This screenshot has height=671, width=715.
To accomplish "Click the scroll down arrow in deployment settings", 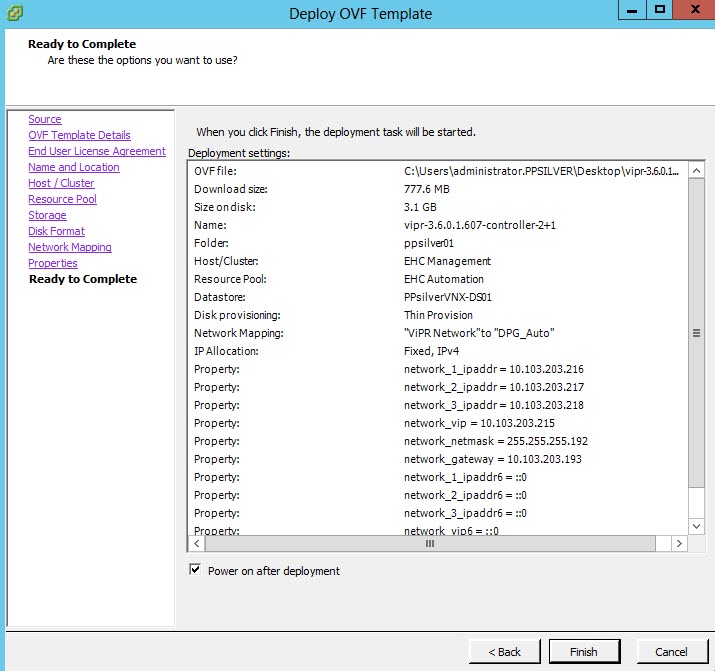I will point(696,526).
